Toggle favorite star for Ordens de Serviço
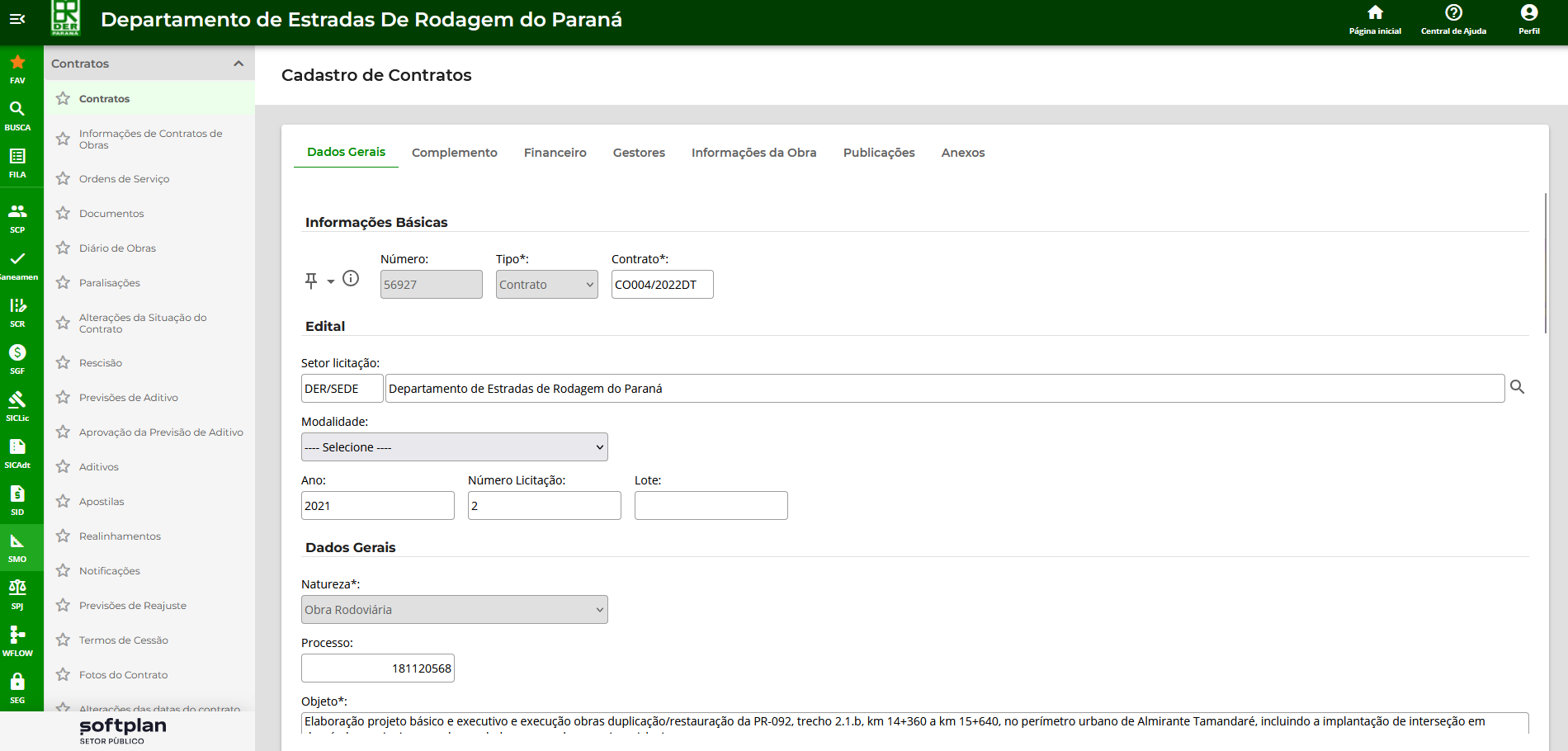1568x751 pixels. (x=63, y=179)
